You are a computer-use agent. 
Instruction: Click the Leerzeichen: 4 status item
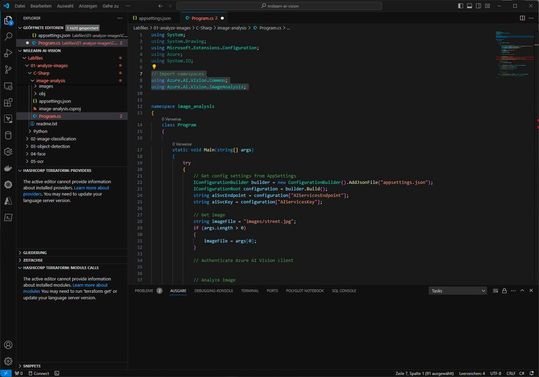tap(472, 373)
